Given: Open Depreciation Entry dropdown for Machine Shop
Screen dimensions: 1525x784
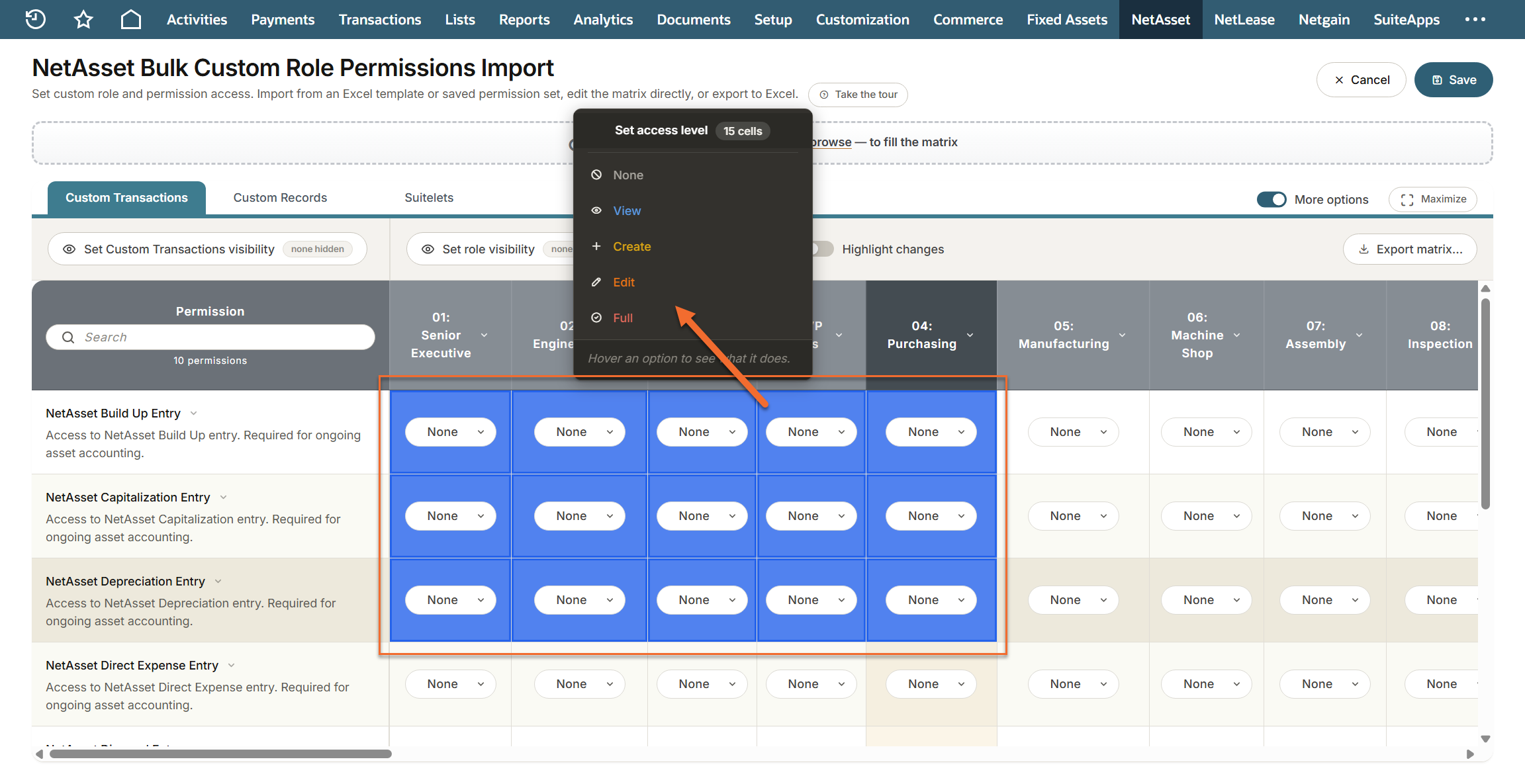Looking at the screenshot, I should [x=1207, y=600].
